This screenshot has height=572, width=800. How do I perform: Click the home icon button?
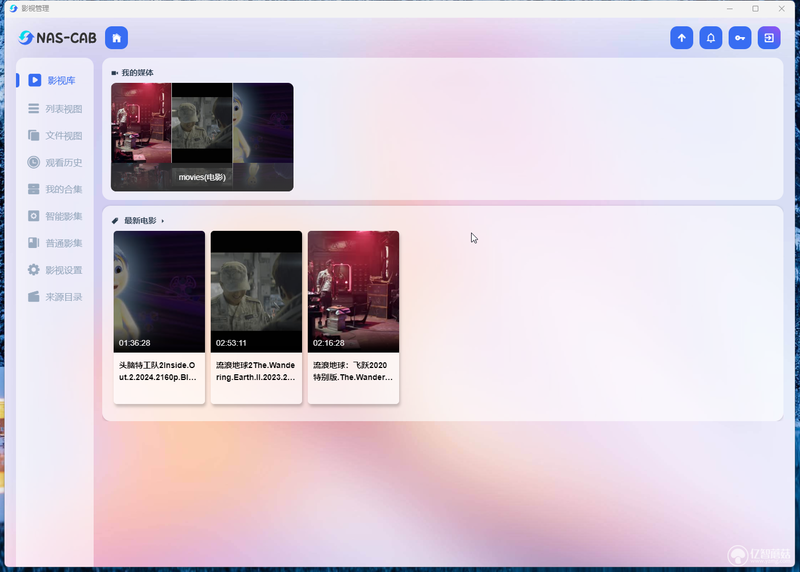(116, 38)
